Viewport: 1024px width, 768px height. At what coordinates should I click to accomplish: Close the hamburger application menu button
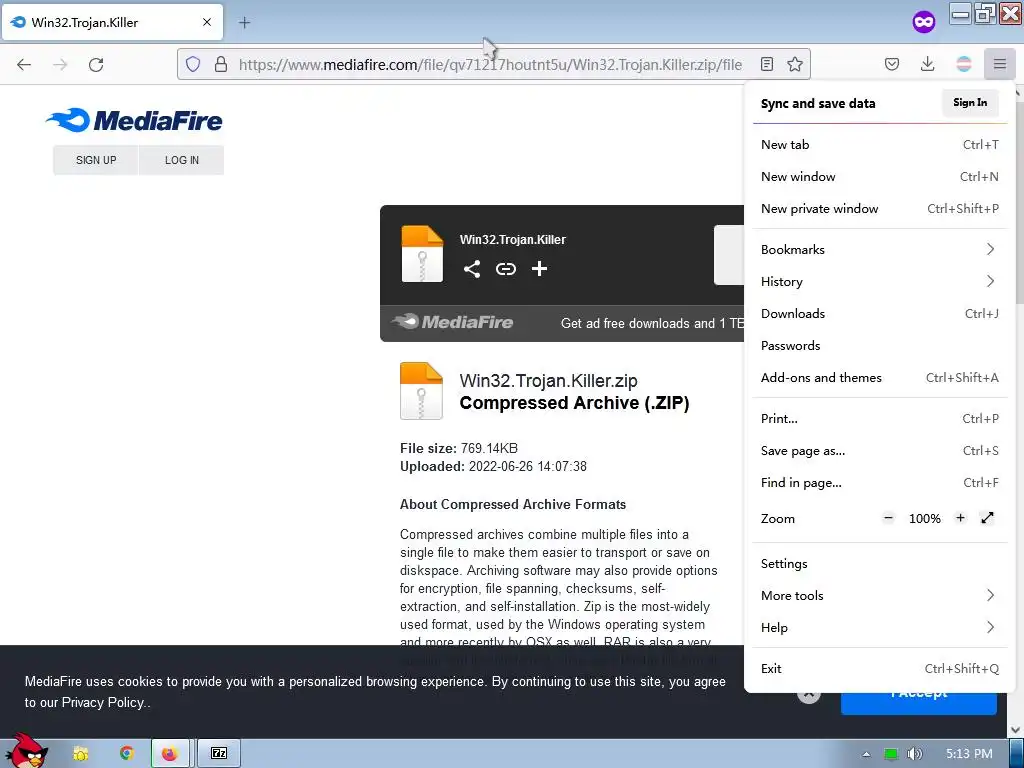999,64
